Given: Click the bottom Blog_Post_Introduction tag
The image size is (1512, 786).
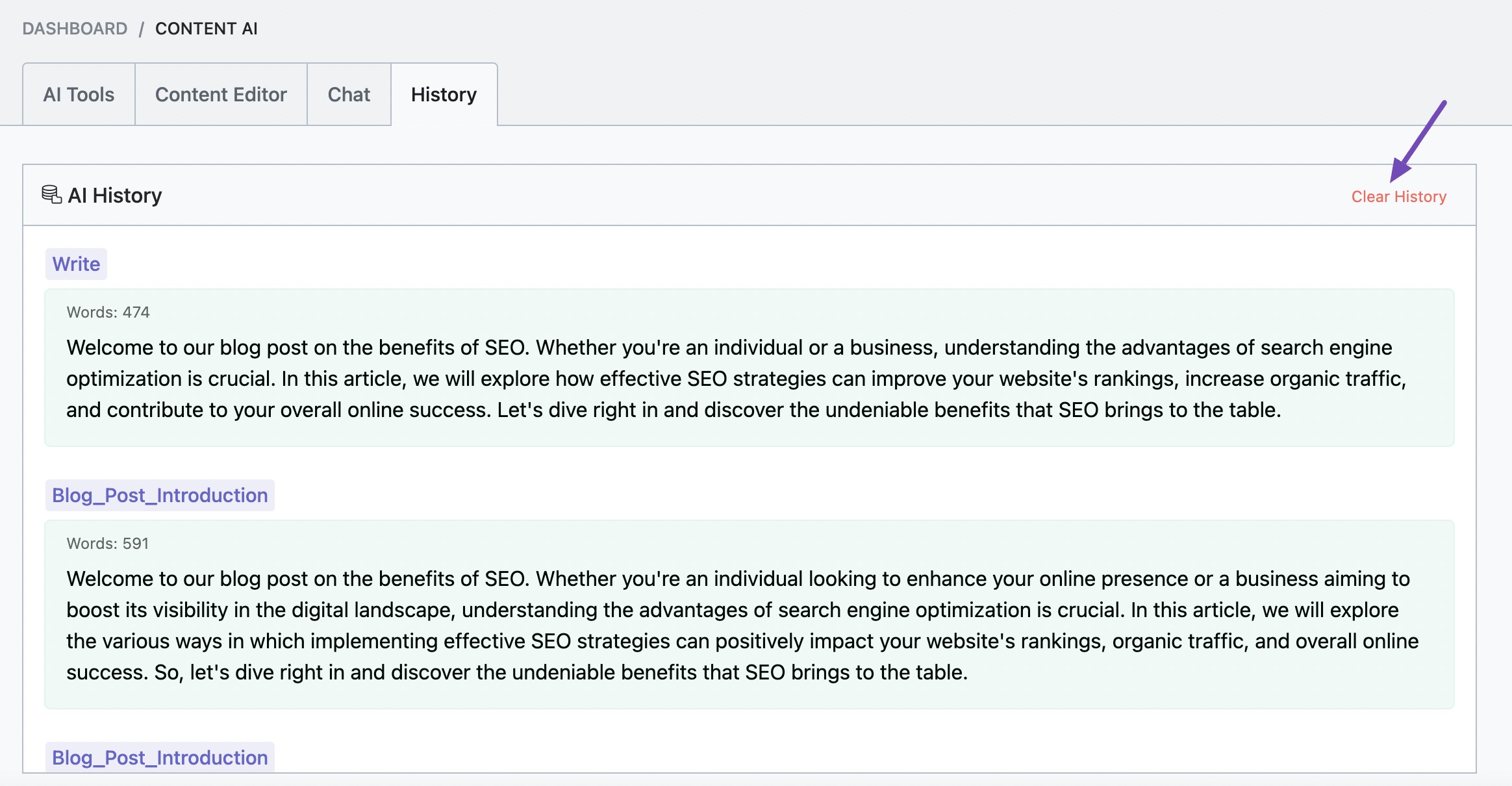Looking at the screenshot, I should 160,757.
